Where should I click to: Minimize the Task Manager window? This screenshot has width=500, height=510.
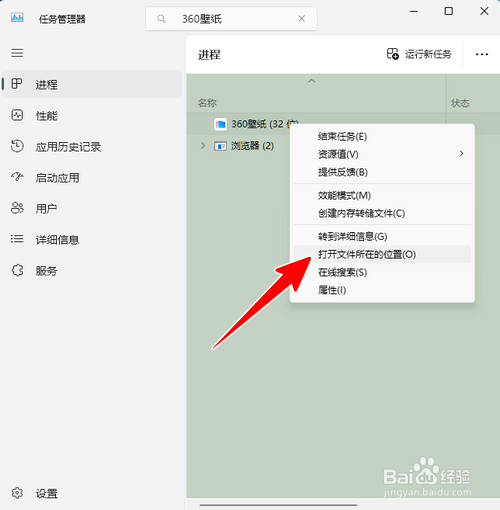[x=414, y=11]
